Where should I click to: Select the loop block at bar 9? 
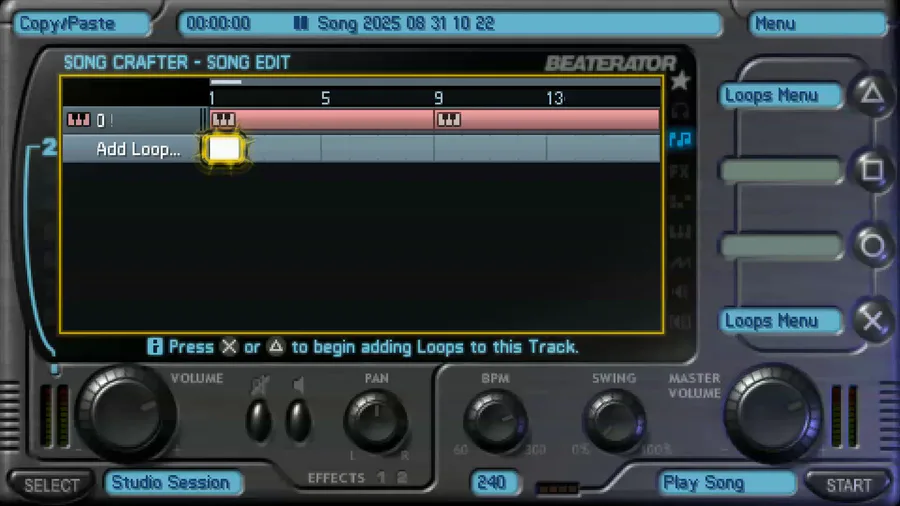(547, 120)
